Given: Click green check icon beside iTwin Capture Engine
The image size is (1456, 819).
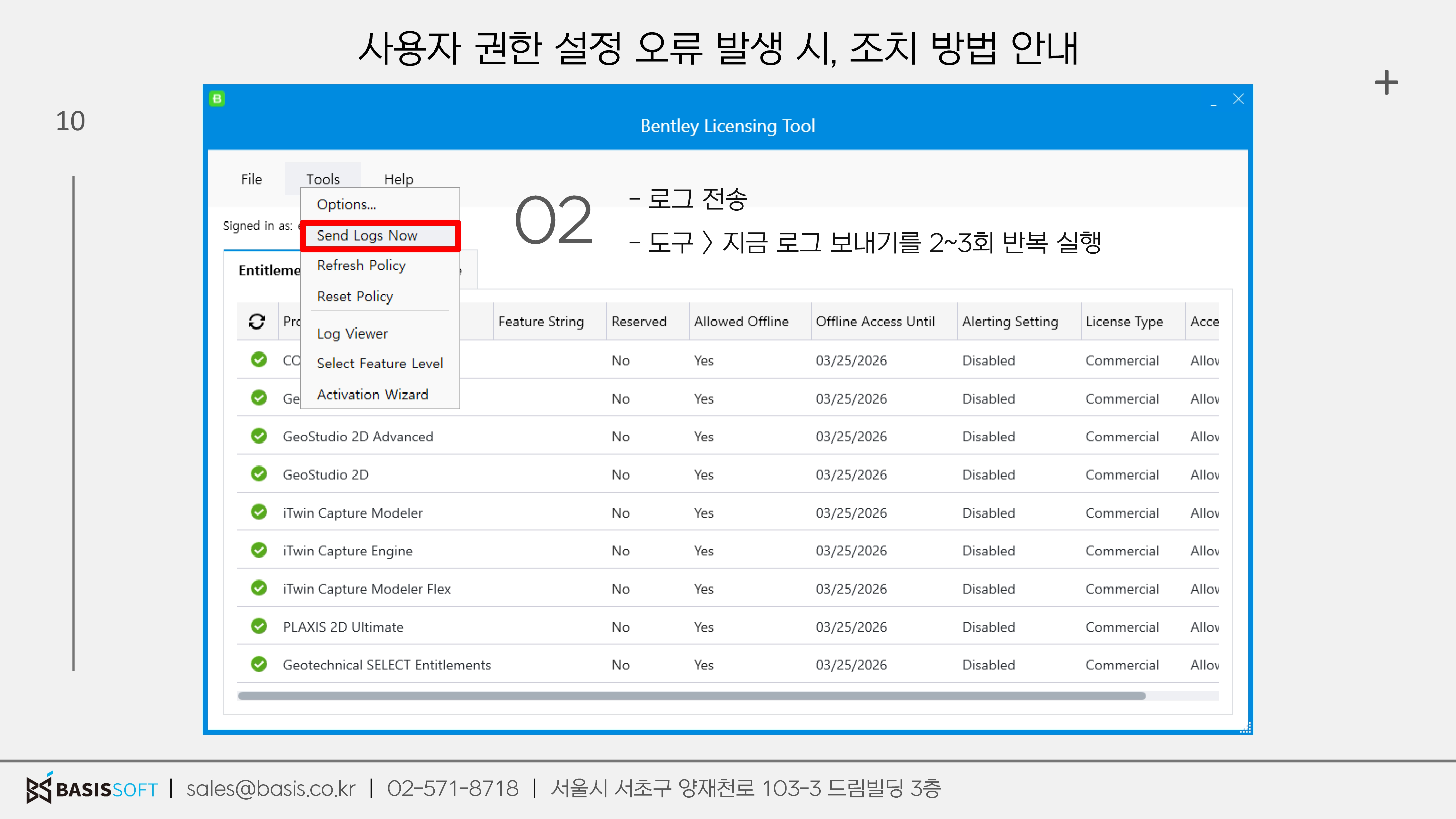Looking at the screenshot, I should (259, 550).
